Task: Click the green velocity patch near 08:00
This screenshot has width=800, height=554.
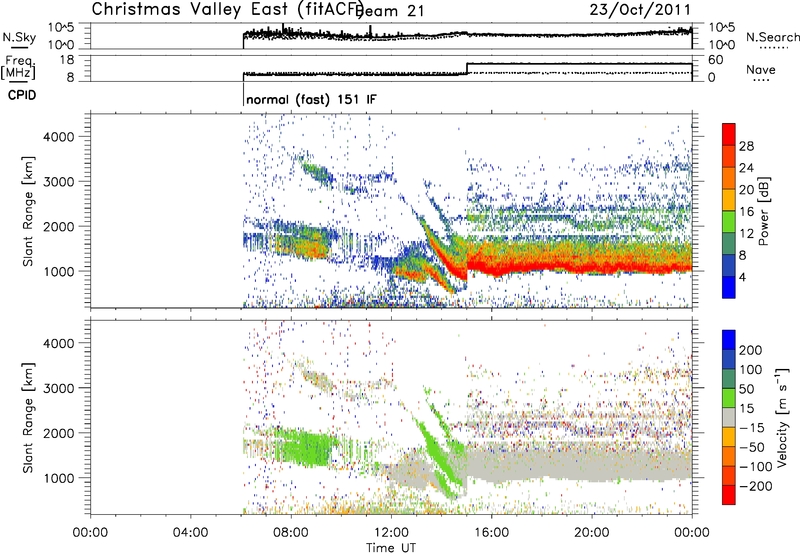Action: coord(306,446)
